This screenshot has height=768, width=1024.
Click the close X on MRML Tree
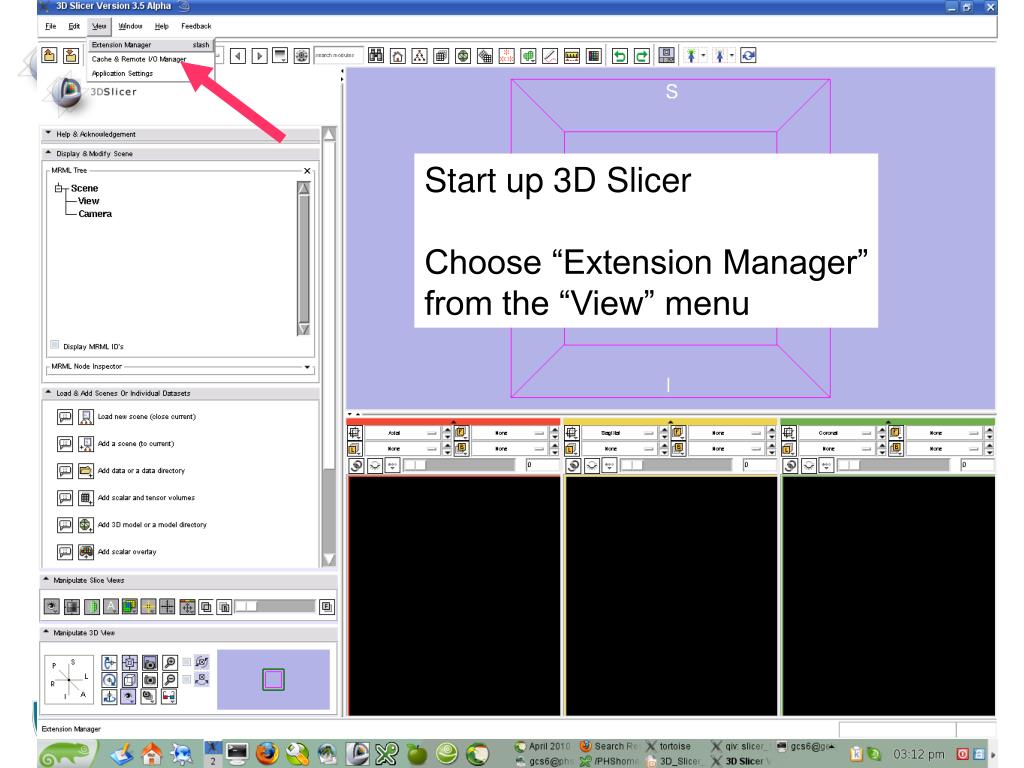(307, 170)
